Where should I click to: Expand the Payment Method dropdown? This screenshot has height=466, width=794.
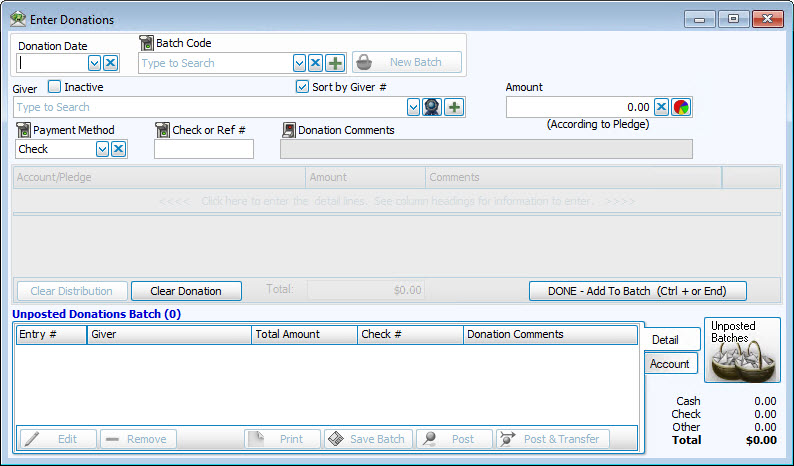(102, 149)
